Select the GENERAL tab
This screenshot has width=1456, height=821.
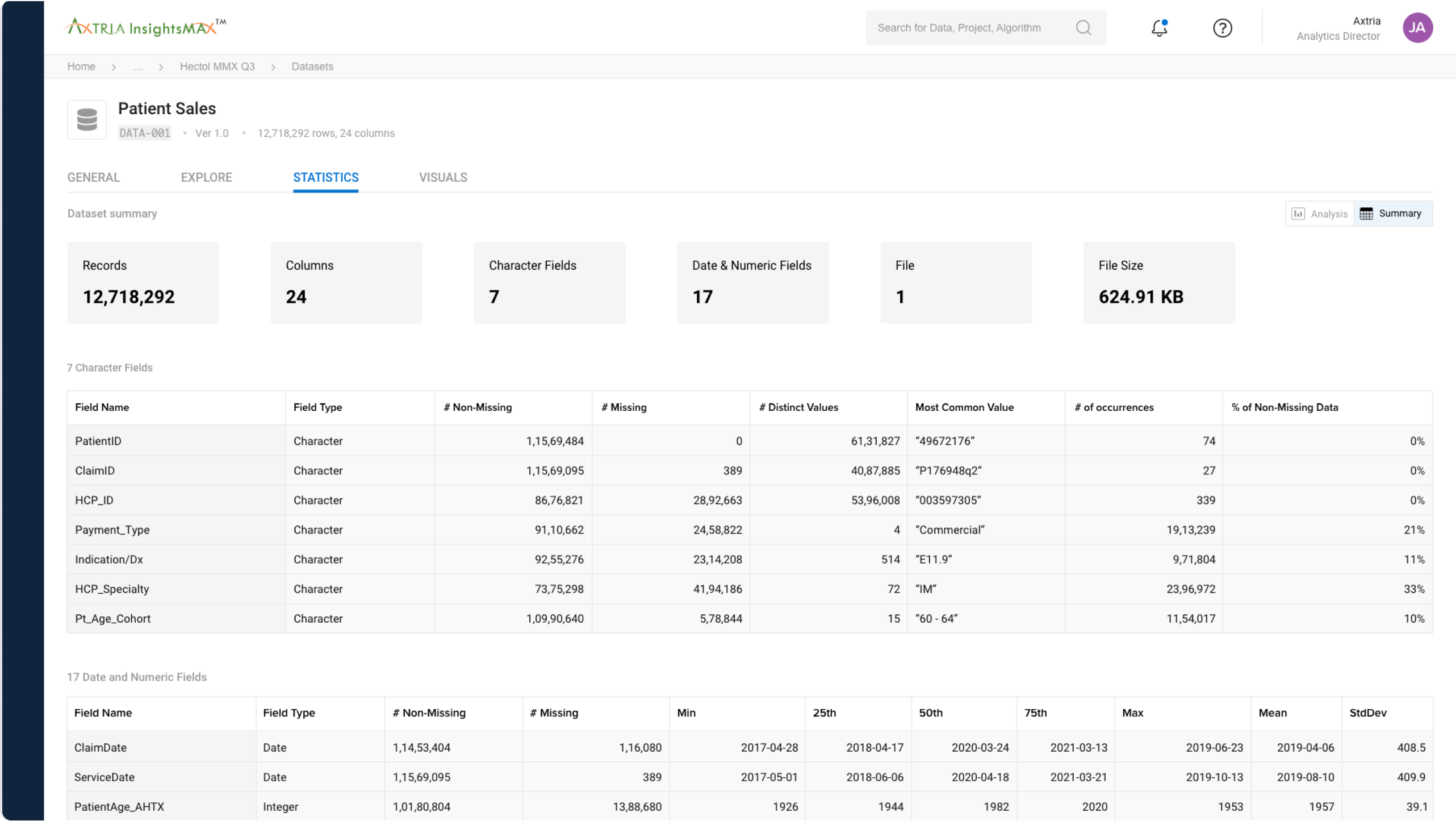[93, 177]
